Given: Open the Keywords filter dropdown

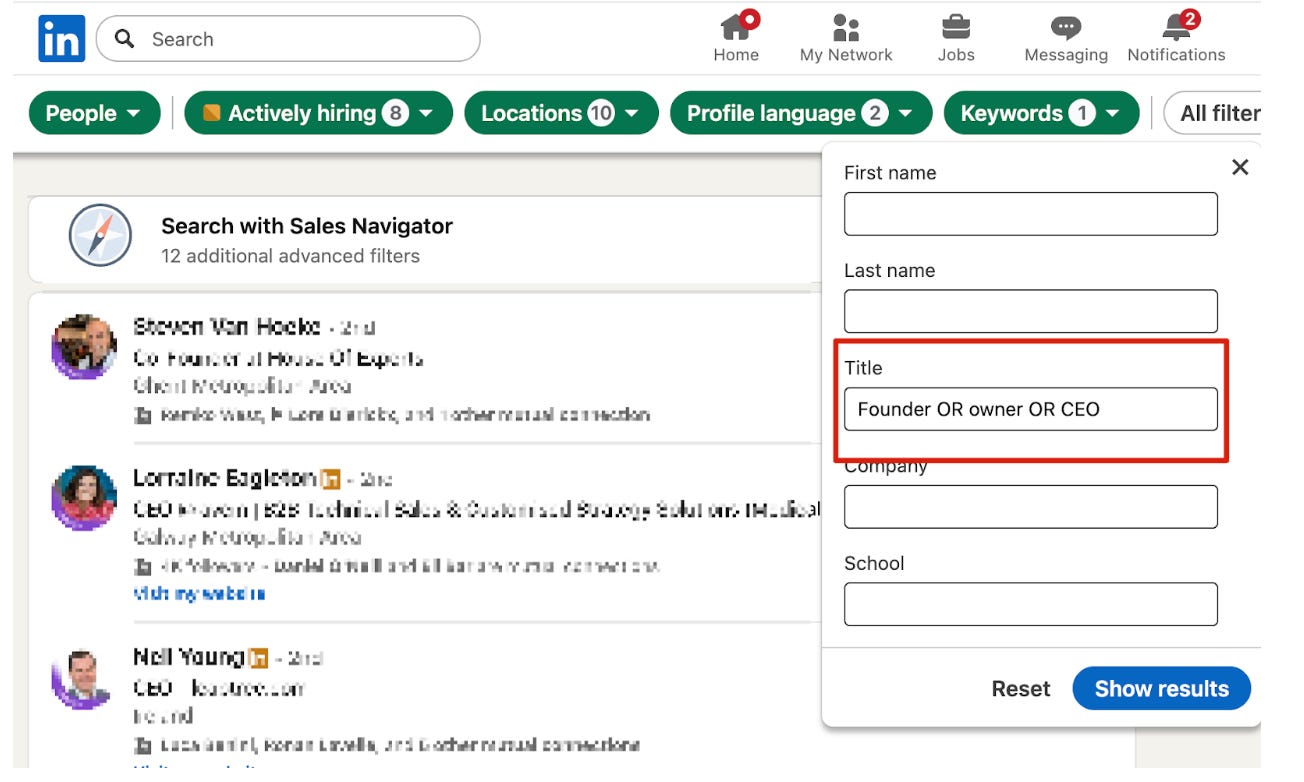Looking at the screenshot, I should pyautogui.click(x=1041, y=114).
